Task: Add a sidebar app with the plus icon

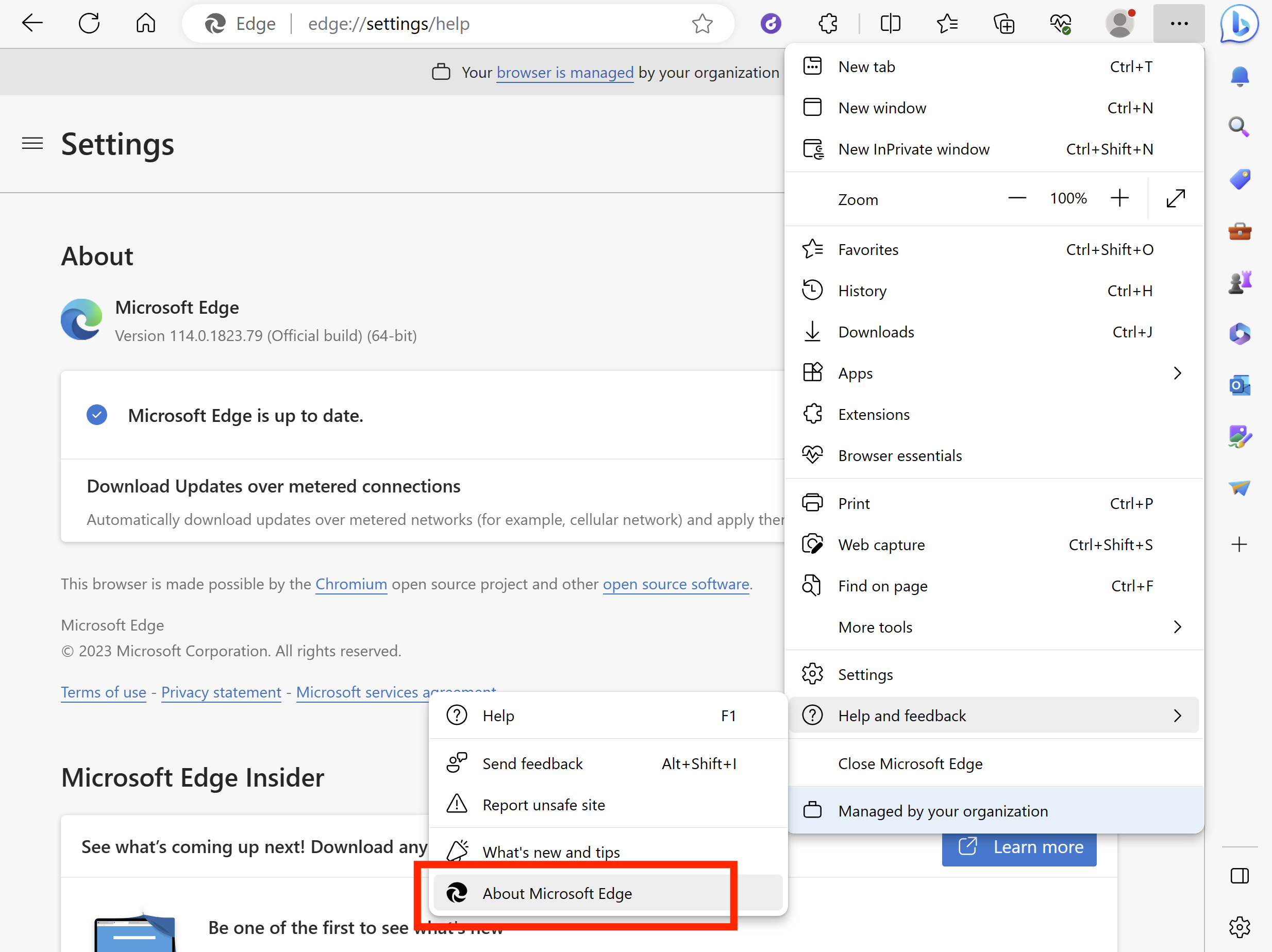Action: click(1239, 544)
